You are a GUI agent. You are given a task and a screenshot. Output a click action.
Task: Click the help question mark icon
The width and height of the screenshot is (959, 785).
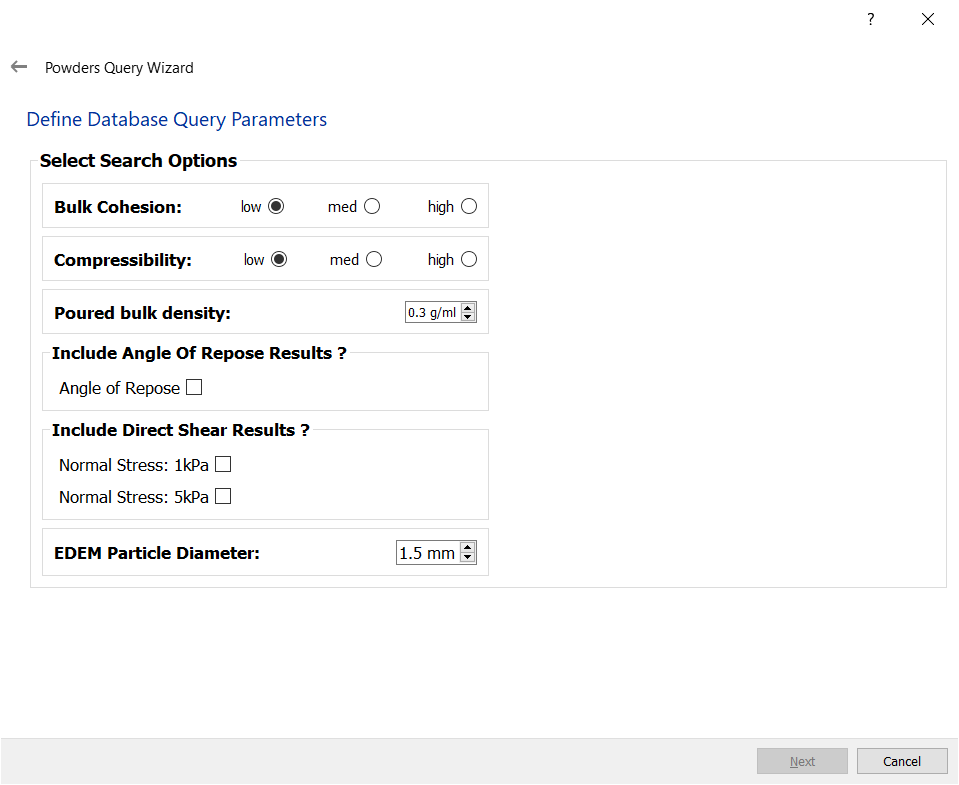(x=871, y=19)
